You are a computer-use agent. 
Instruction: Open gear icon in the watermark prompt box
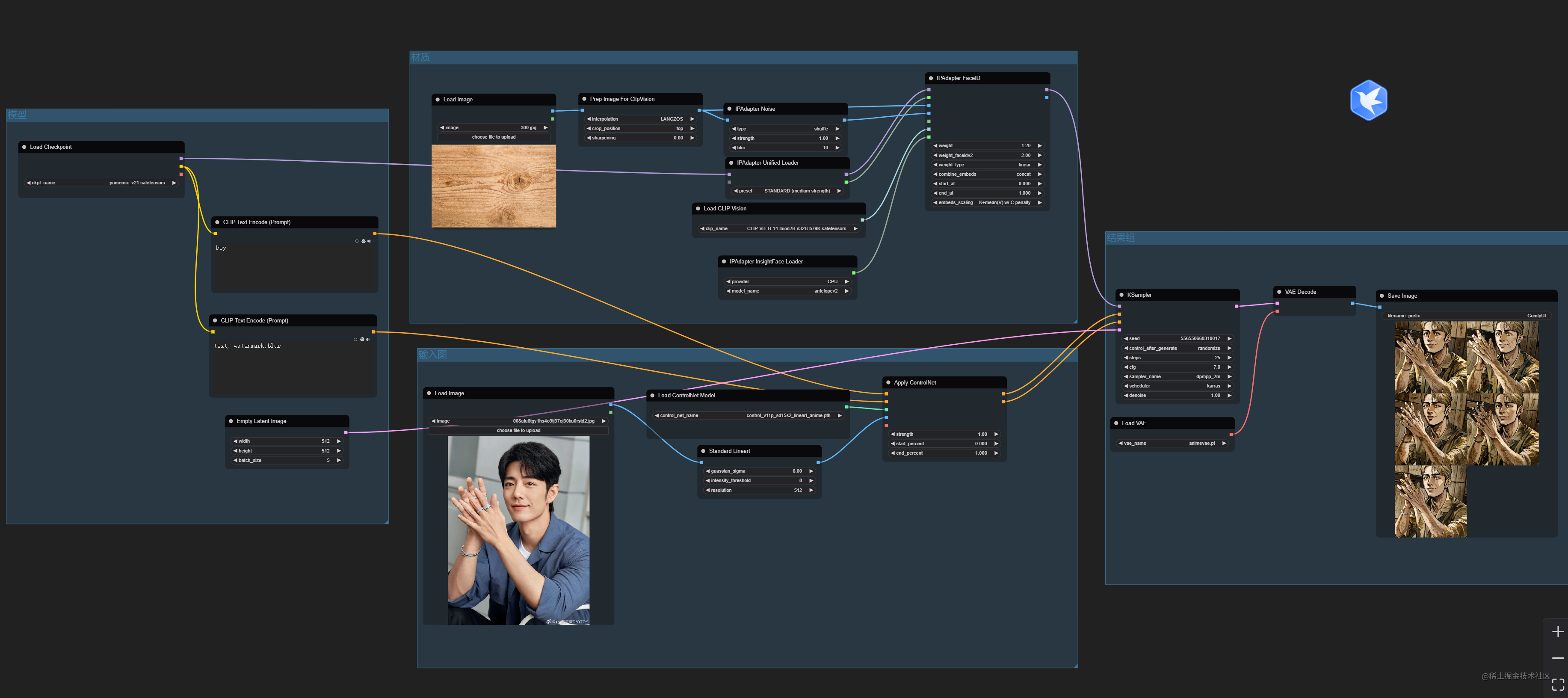pos(362,339)
